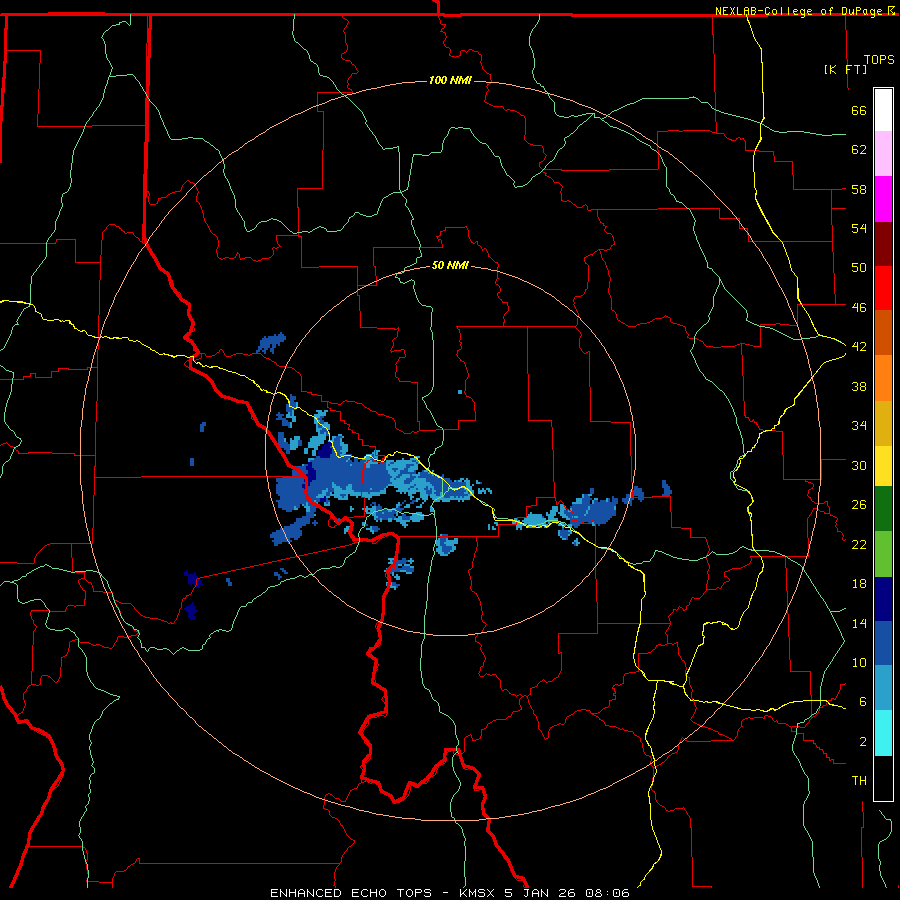Click the legend value '46'

click(x=859, y=308)
